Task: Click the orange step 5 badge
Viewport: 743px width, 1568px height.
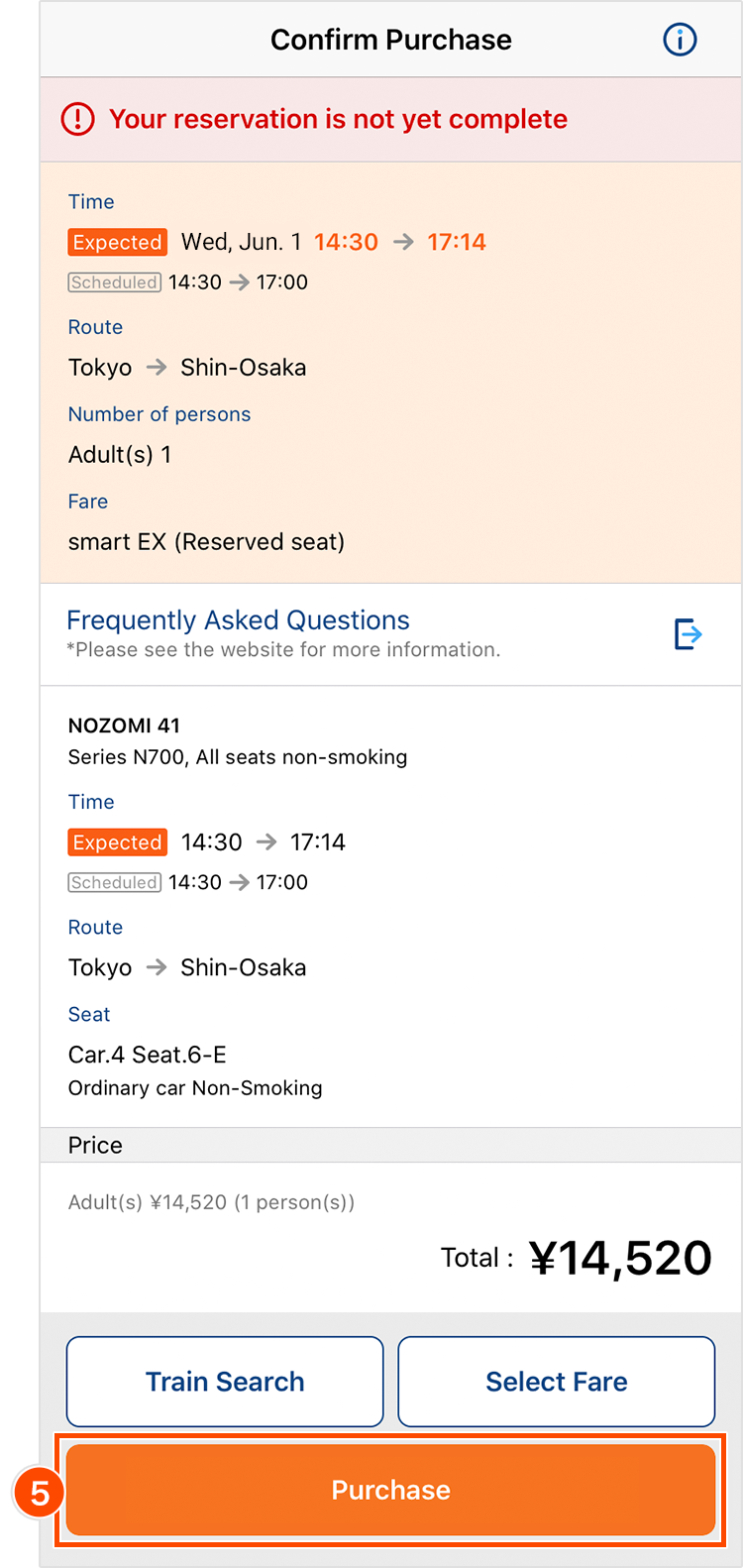Action: (40, 1493)
